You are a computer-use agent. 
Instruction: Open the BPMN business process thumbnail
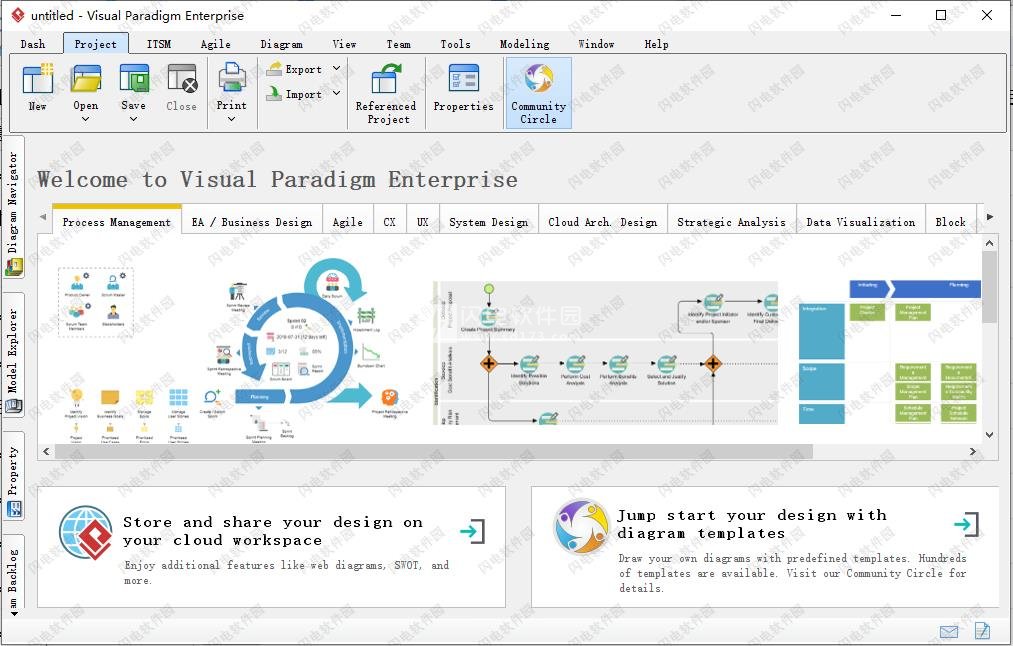[x=605, y=353]
